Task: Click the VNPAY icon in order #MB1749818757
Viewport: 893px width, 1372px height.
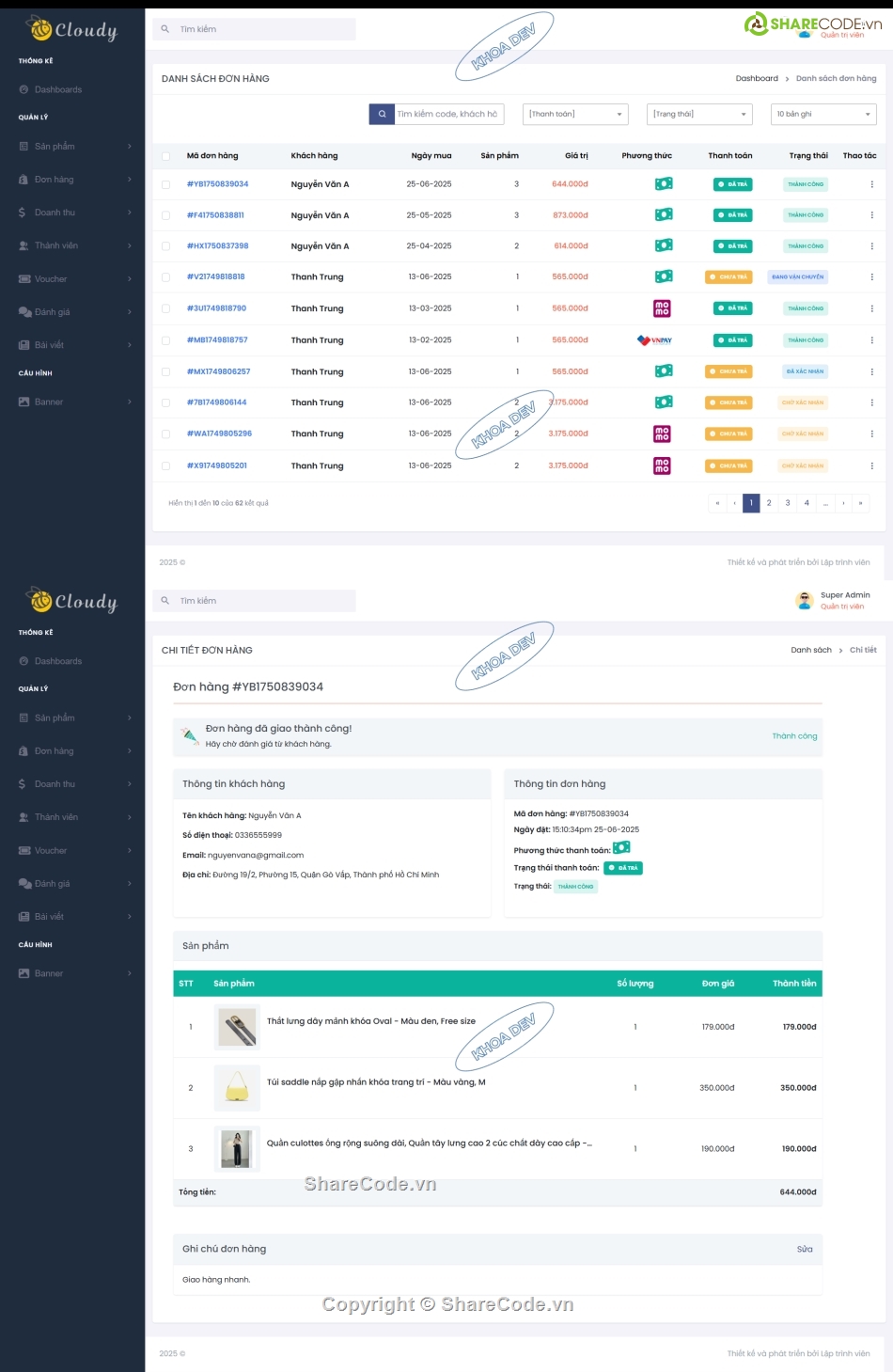Action: point(654,340)
